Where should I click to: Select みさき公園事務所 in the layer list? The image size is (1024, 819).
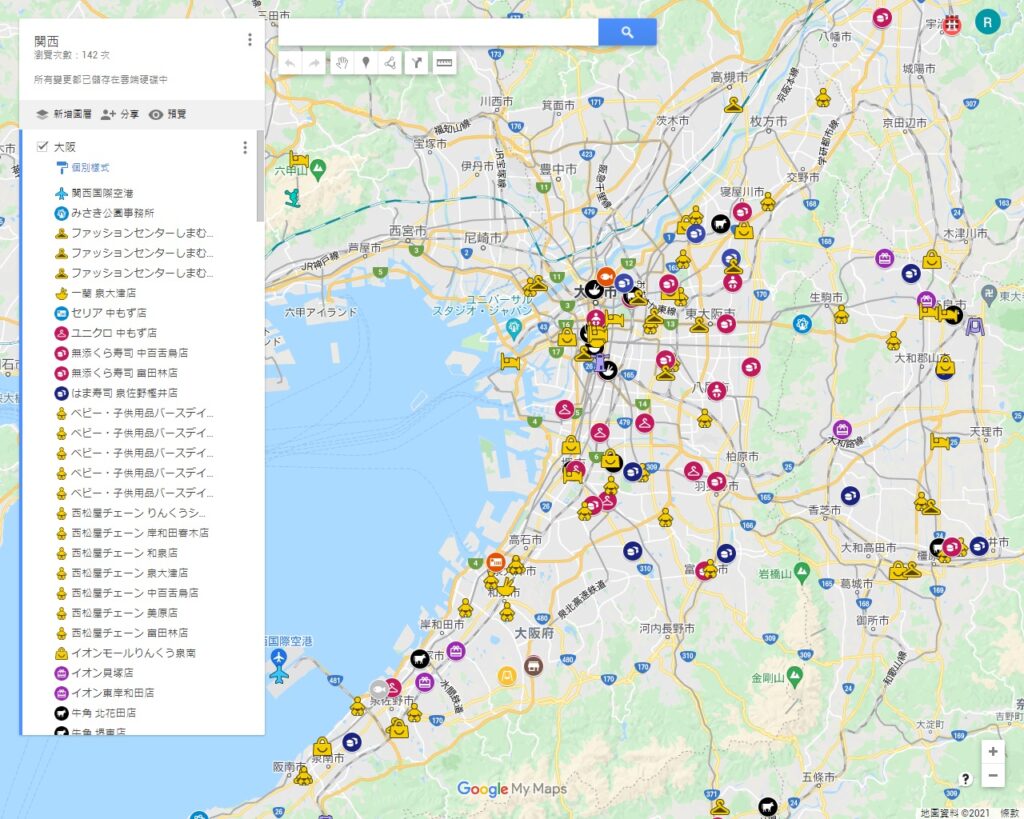point(113,213)
